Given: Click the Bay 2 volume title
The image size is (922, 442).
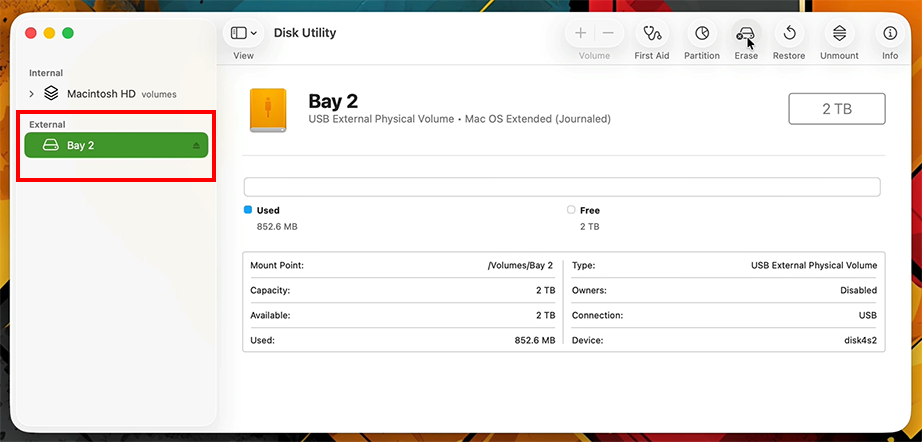Looking at the screenshot, I should point(333,101).
